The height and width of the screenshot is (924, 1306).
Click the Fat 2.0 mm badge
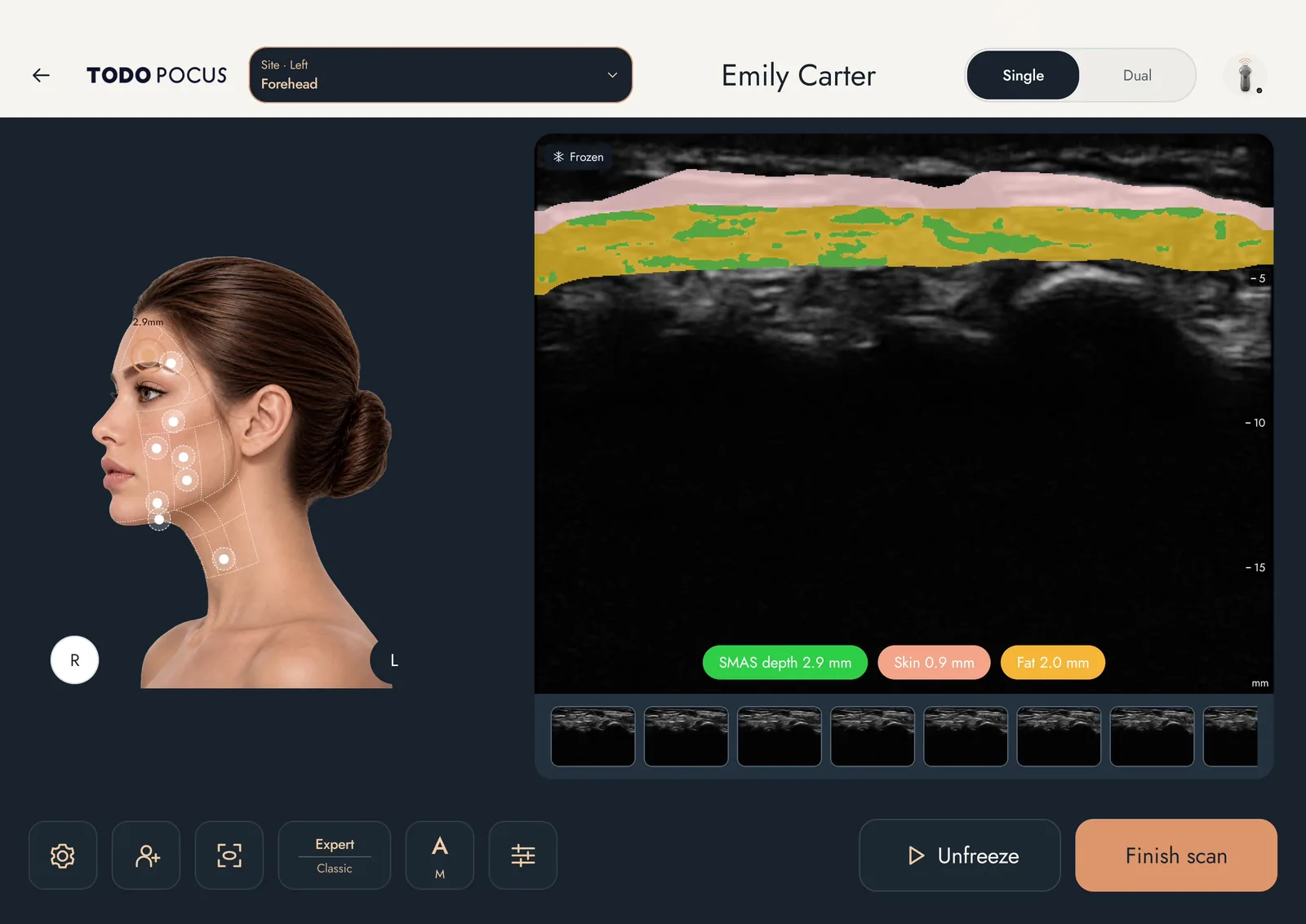pos(1053,663)
